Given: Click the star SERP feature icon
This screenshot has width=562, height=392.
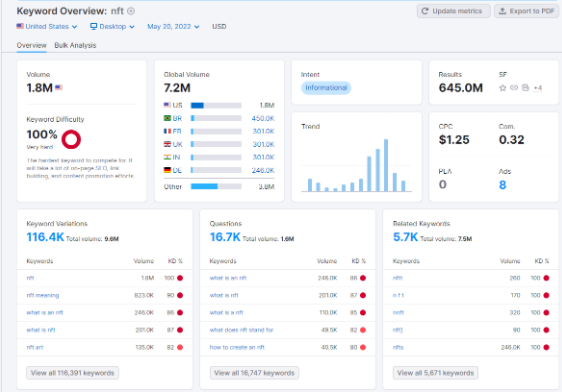Looking at the screenshot, I should point(503,88).
